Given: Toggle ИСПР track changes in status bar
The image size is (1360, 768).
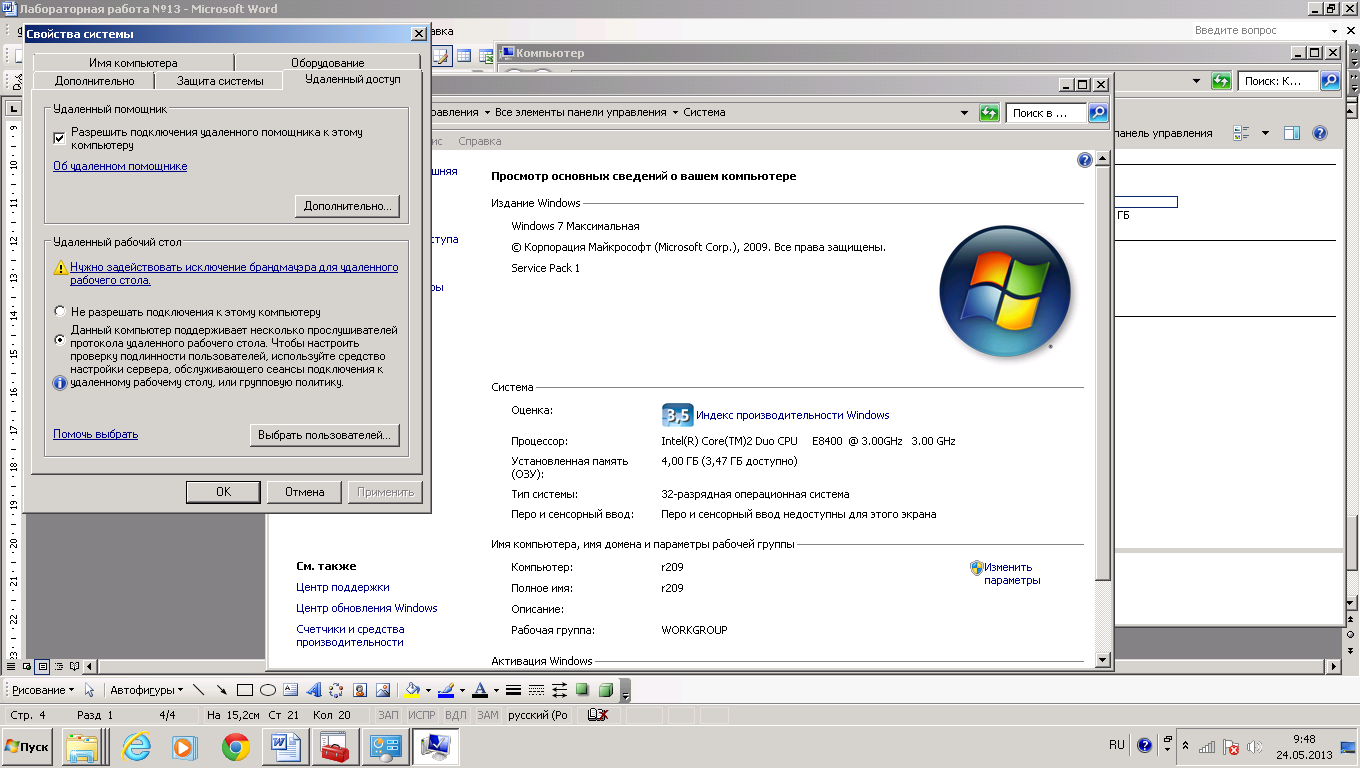Looking at the screenshot, I should coord(422,715).
